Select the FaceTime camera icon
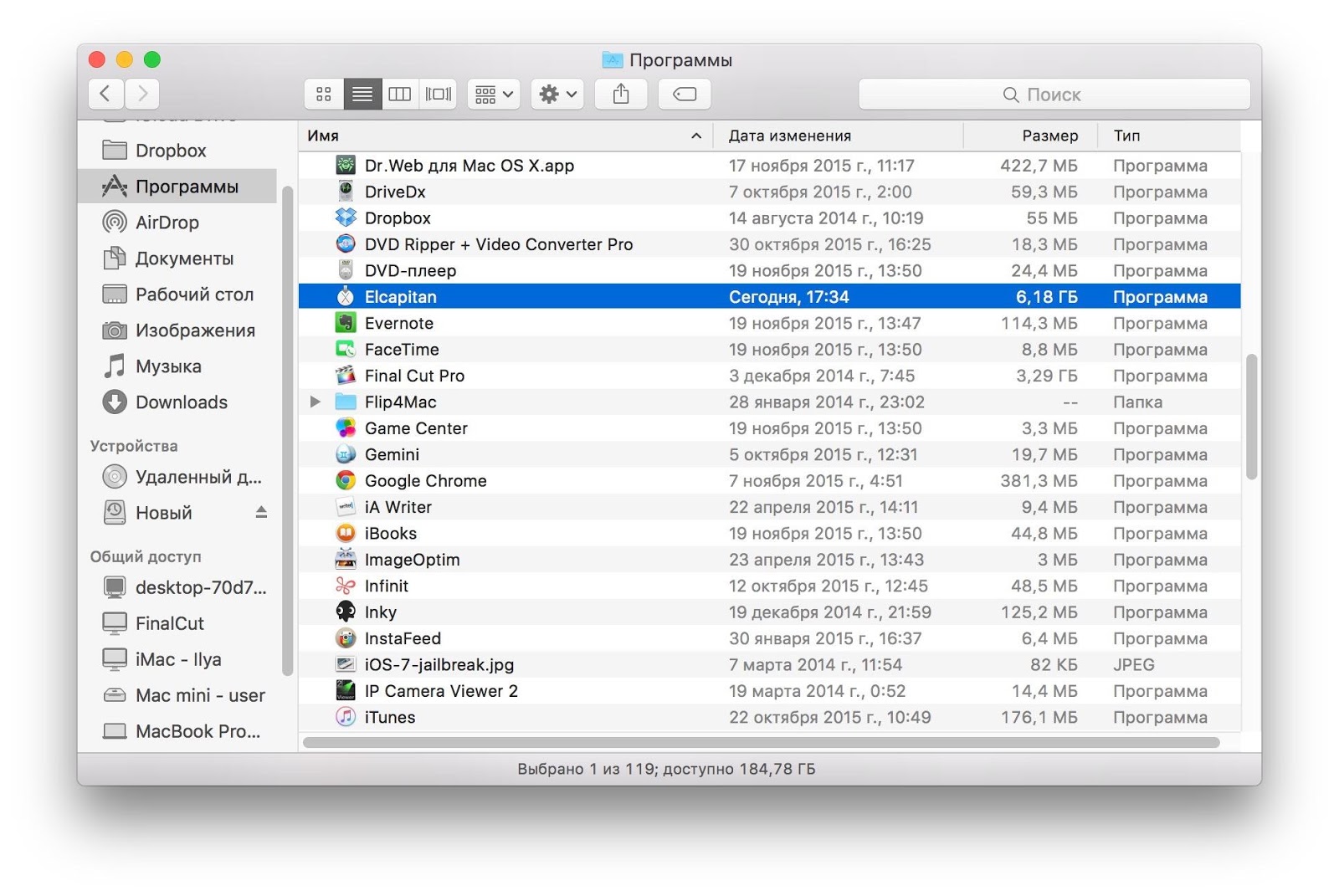The width and height of the screenshot is (1339, 896). (x=346, y=349)
